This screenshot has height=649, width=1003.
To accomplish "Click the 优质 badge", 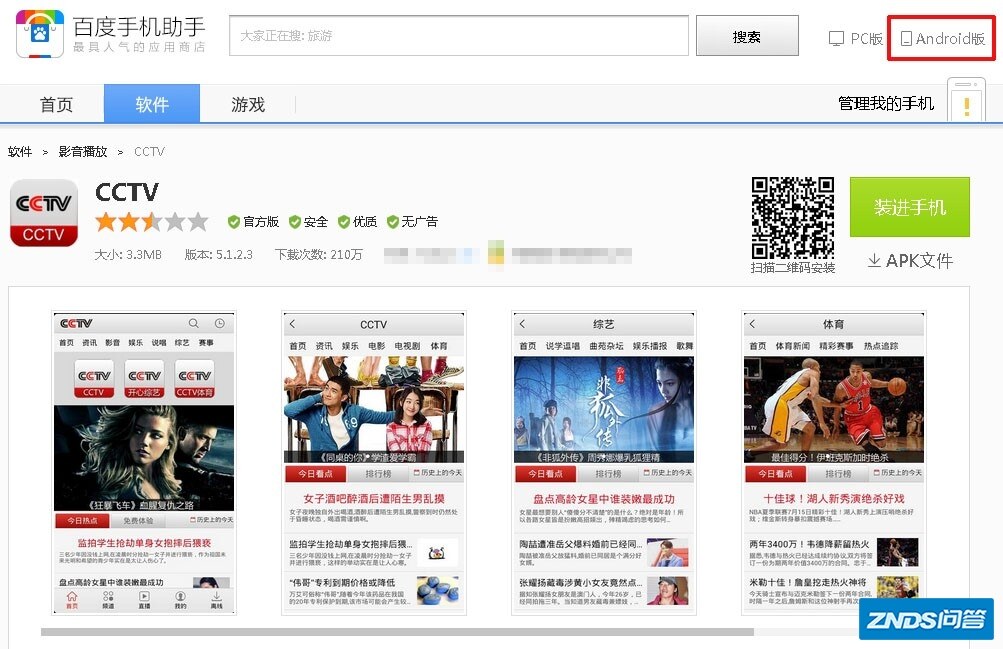I will (x=358, y=222).
